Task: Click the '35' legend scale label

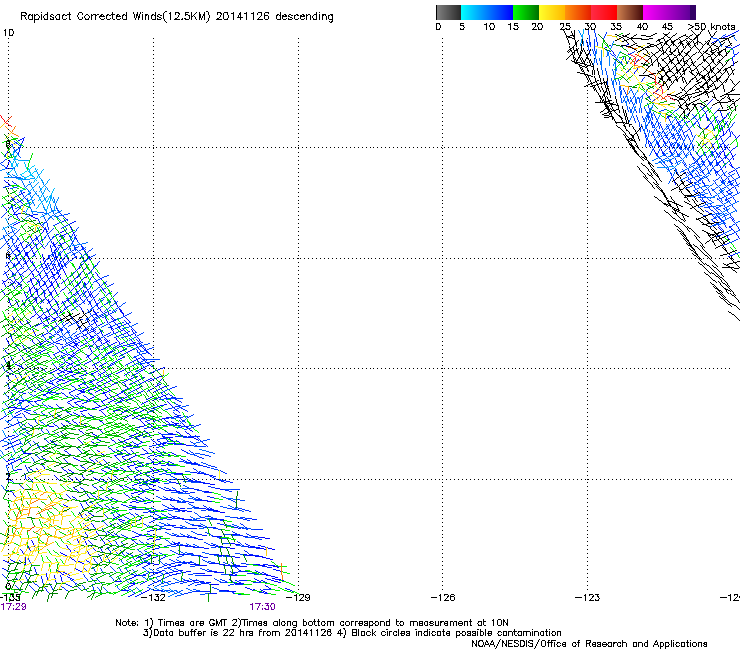Action: 616,26
